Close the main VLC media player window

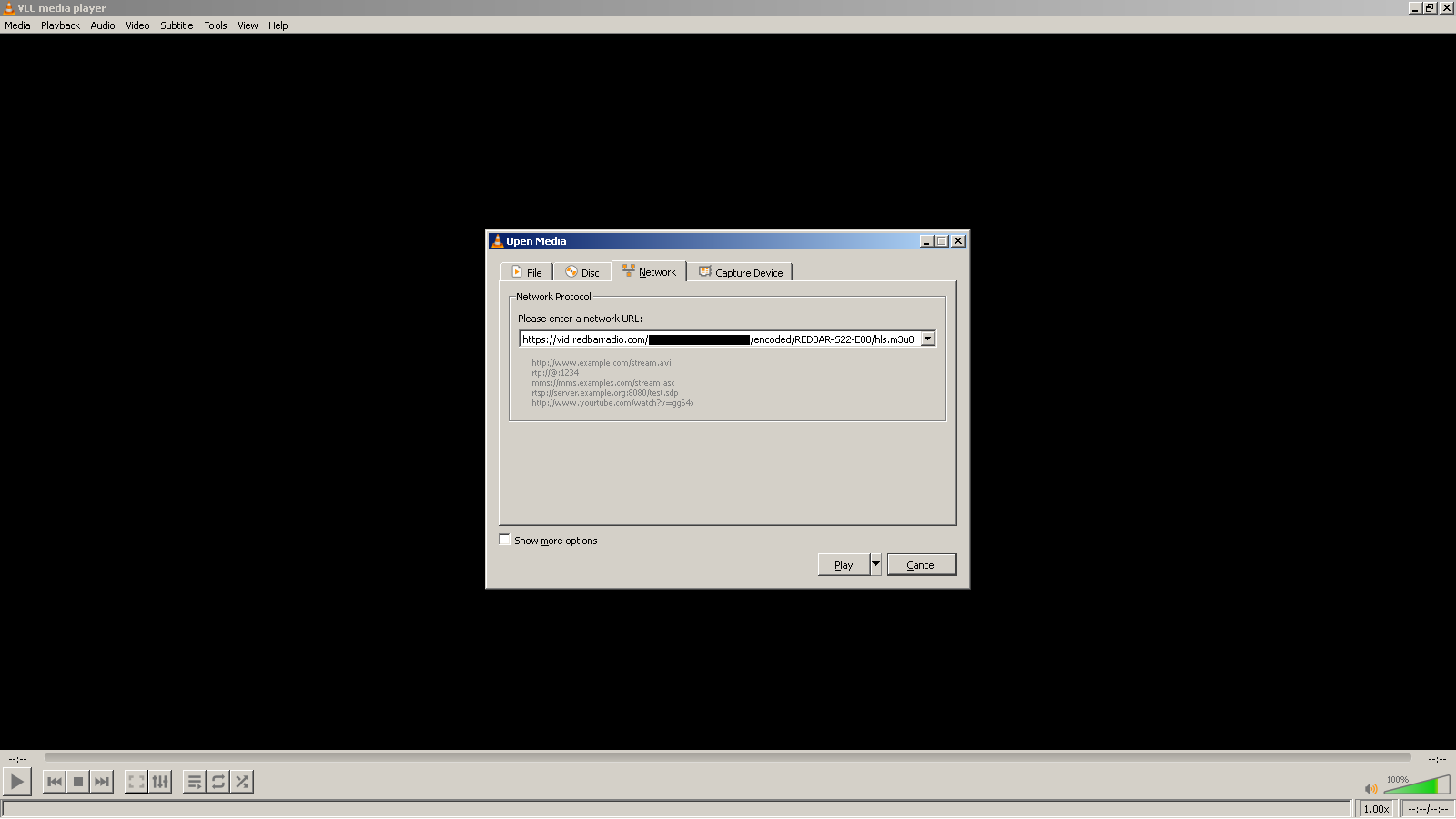pyautogui.click(x=1447, y=8)
